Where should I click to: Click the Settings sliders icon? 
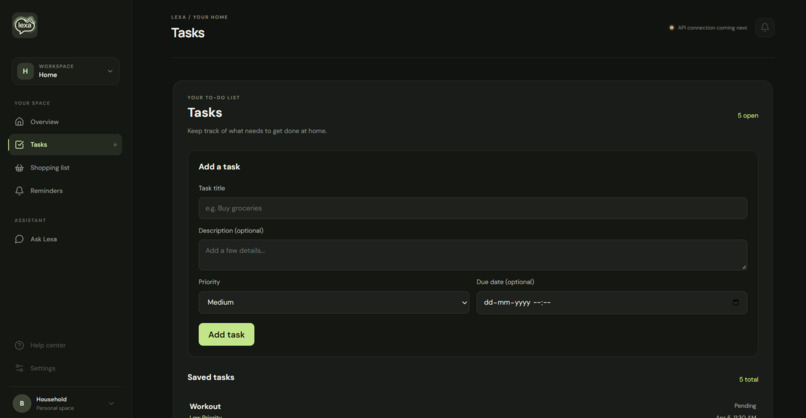(20, 368)
